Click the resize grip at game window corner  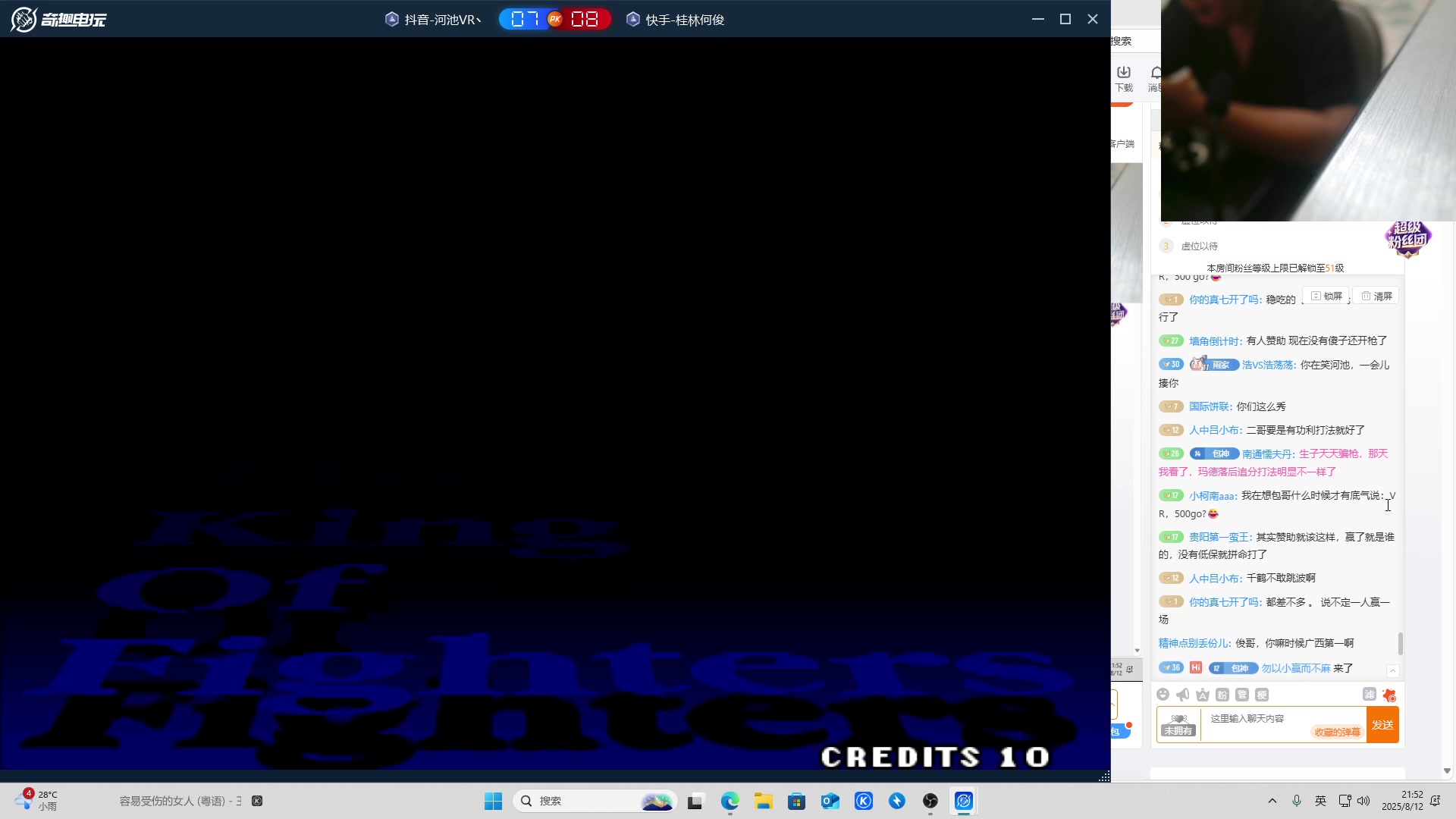coord(1104,776)
